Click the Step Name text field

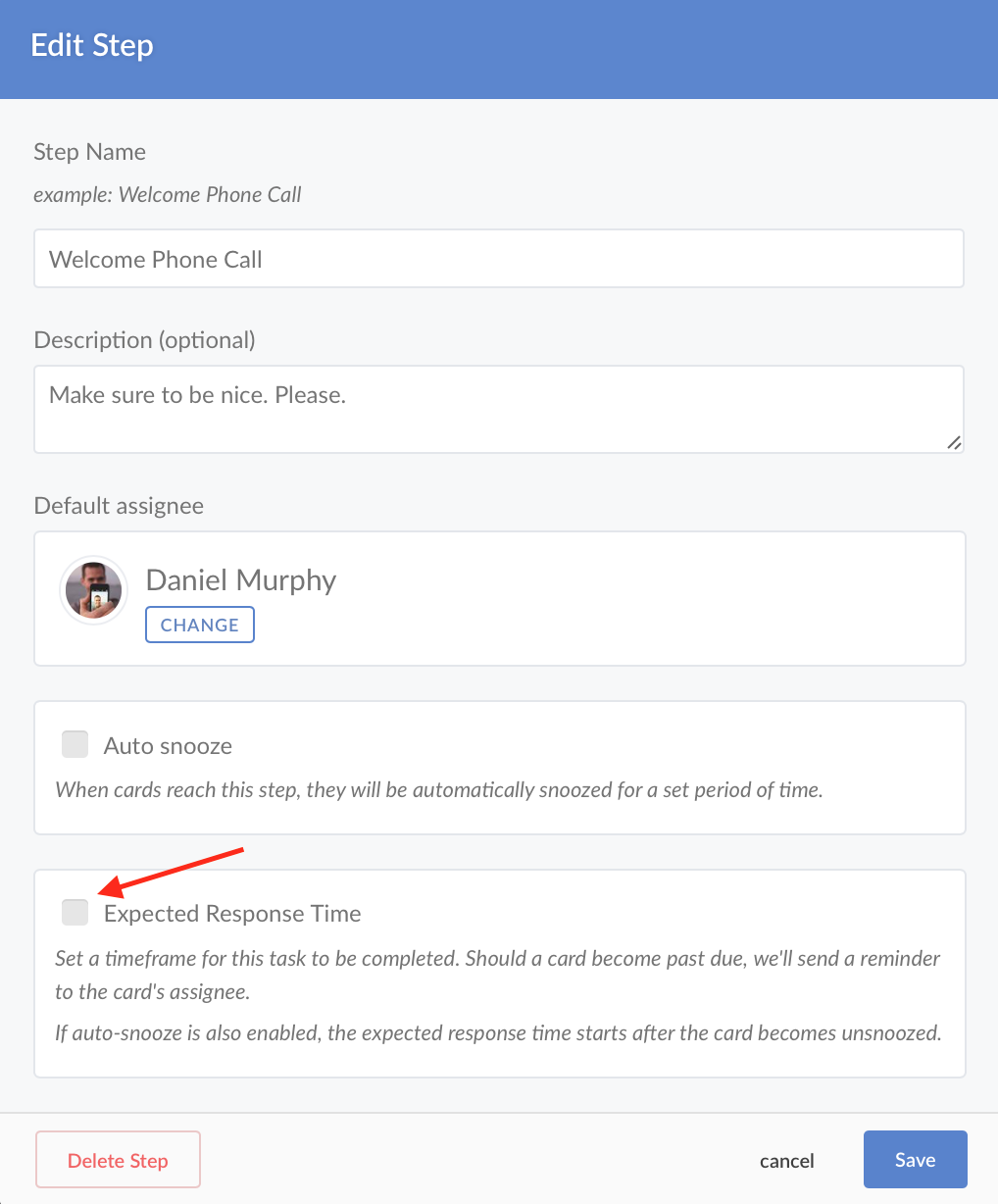pos(498,259)
